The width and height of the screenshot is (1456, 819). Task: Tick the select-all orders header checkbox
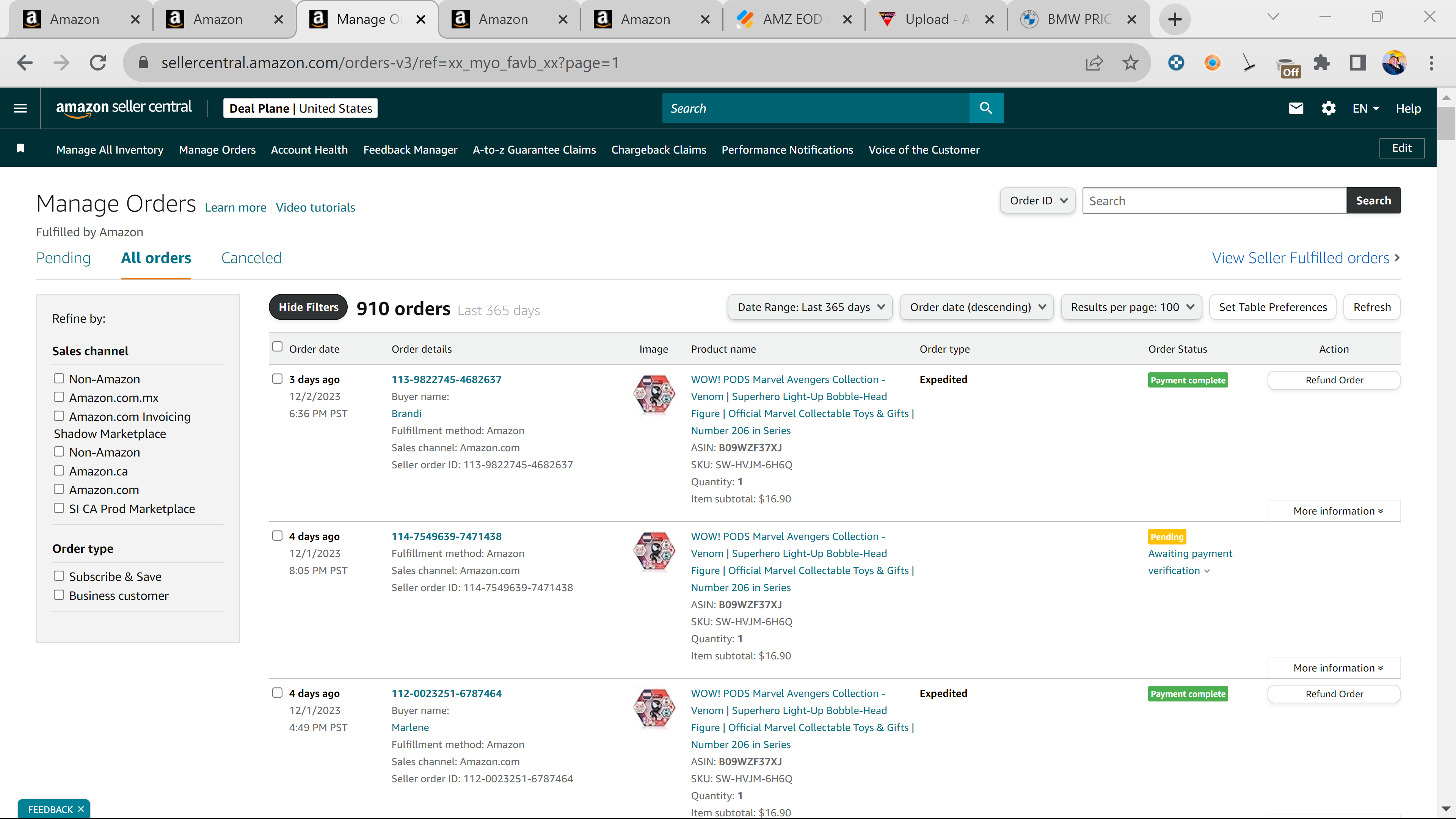pyautogui.click(x=277, y=347)
